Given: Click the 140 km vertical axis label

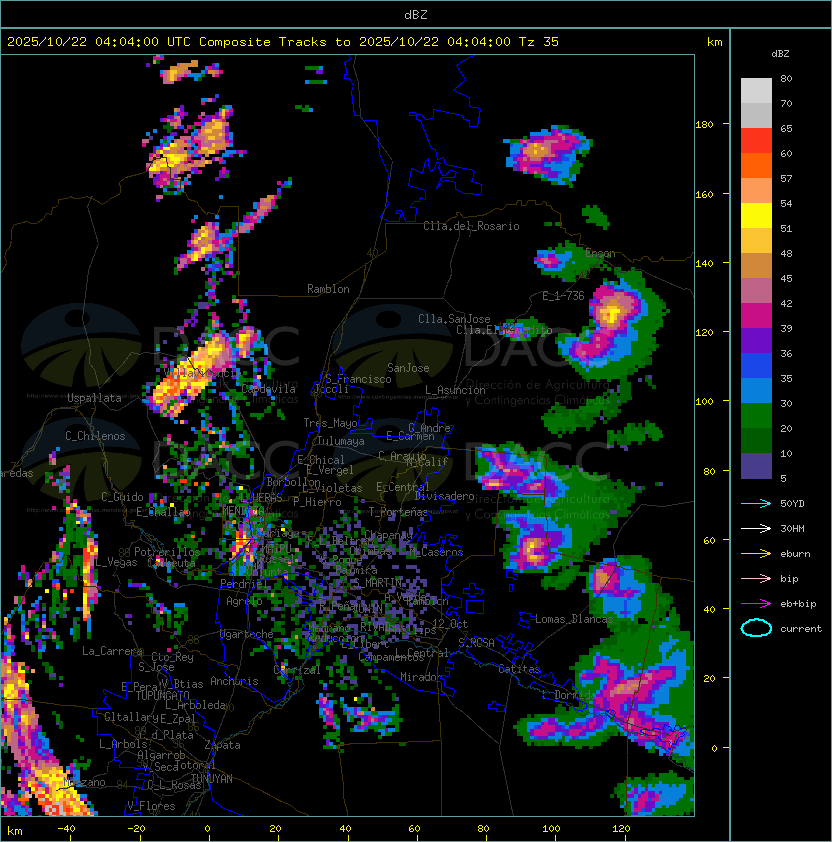Looking at the screenshot, I should coord(704,264).
